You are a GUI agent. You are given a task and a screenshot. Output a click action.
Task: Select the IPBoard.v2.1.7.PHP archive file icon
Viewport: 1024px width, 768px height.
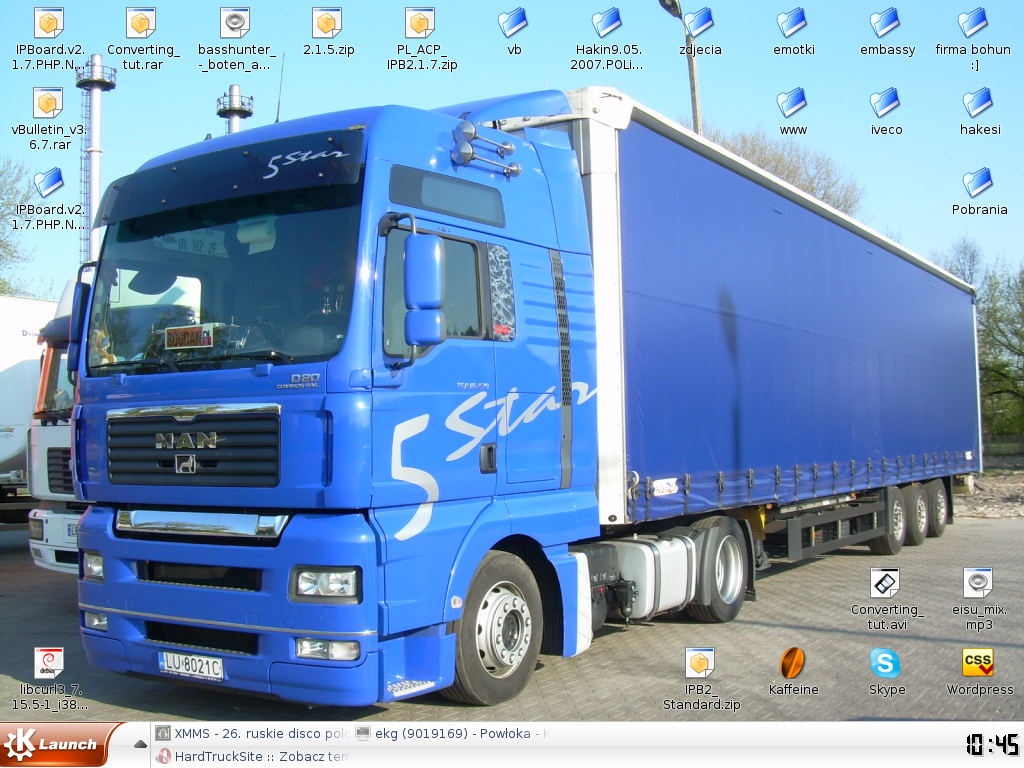point(48,23)
